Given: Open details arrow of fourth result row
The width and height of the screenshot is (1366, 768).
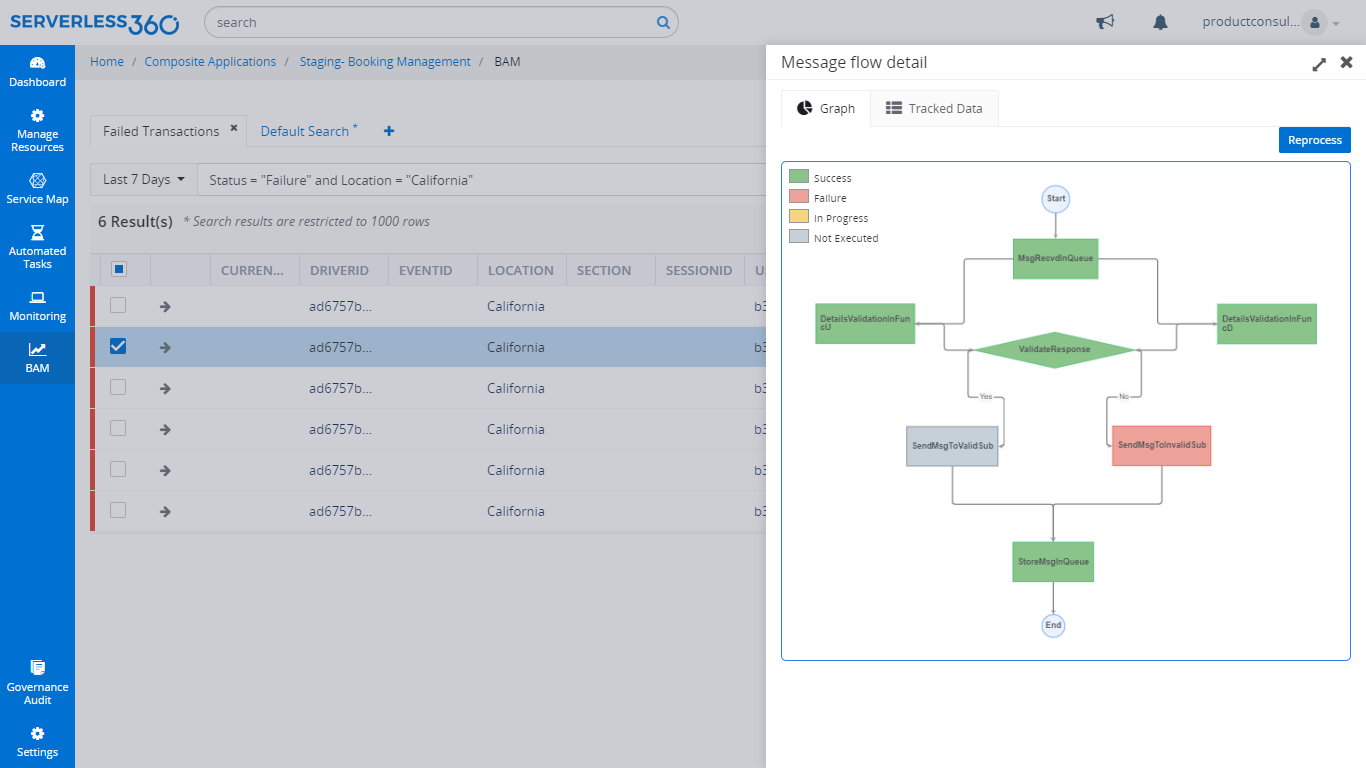Looking at the screenshot, I should [x=165, y=429].
